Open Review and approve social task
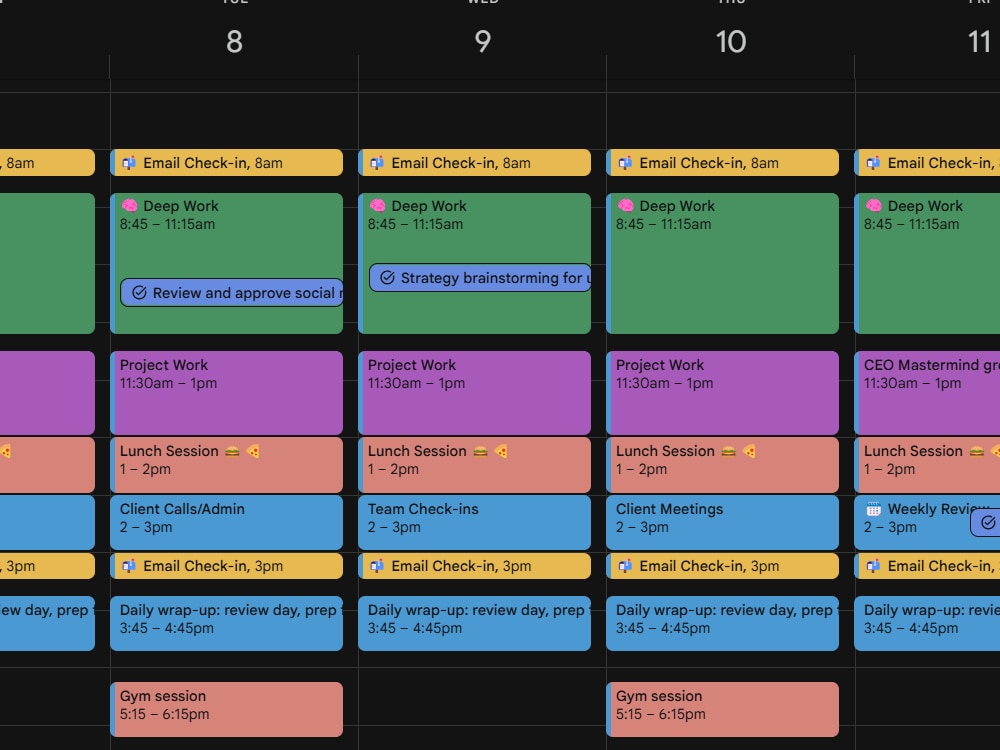This screenshot has height=750, width=1000. 232,293
